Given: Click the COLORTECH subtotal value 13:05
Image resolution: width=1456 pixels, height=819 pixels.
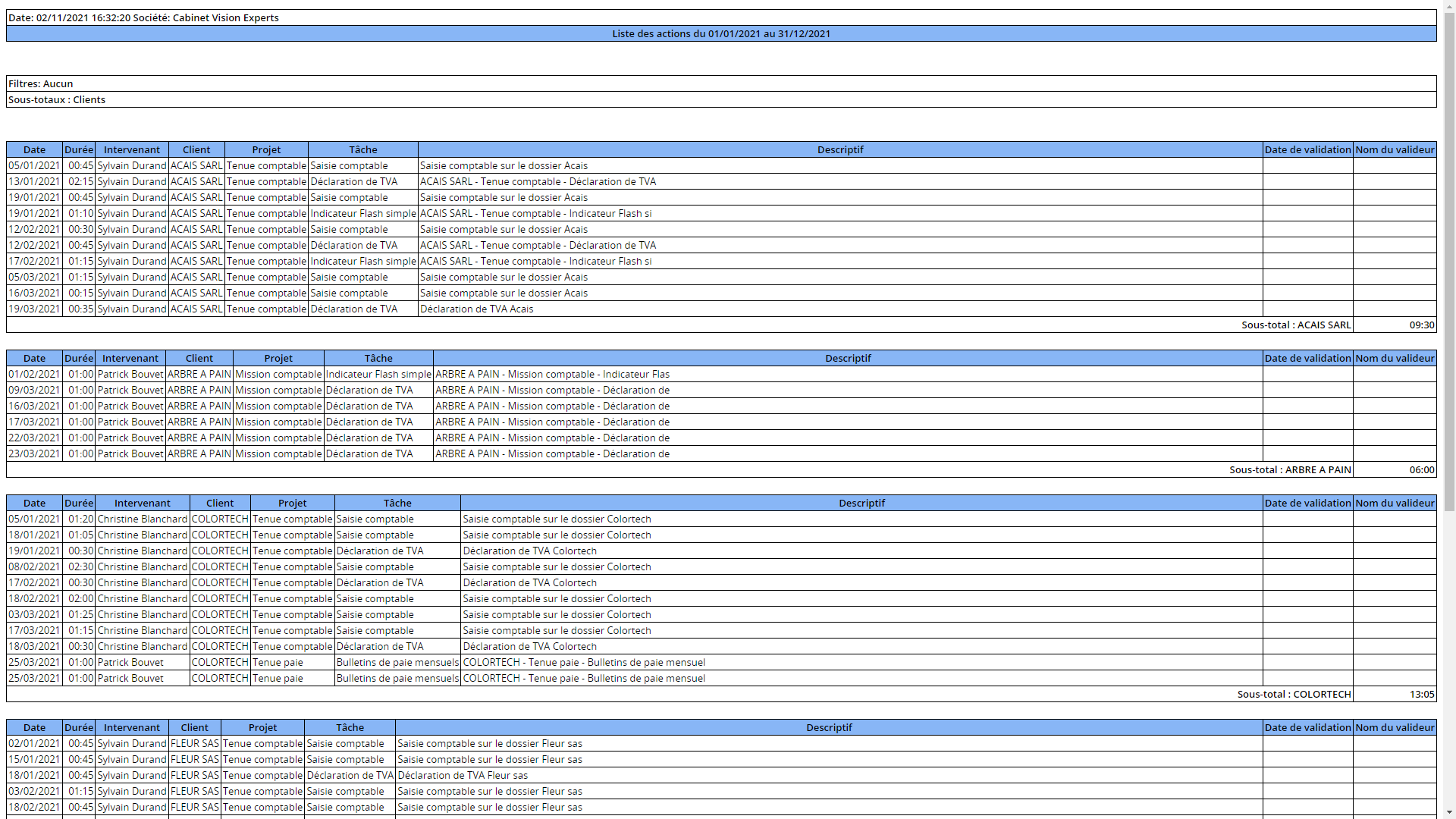Looking at the screenshot, I should click(1421, 694).
